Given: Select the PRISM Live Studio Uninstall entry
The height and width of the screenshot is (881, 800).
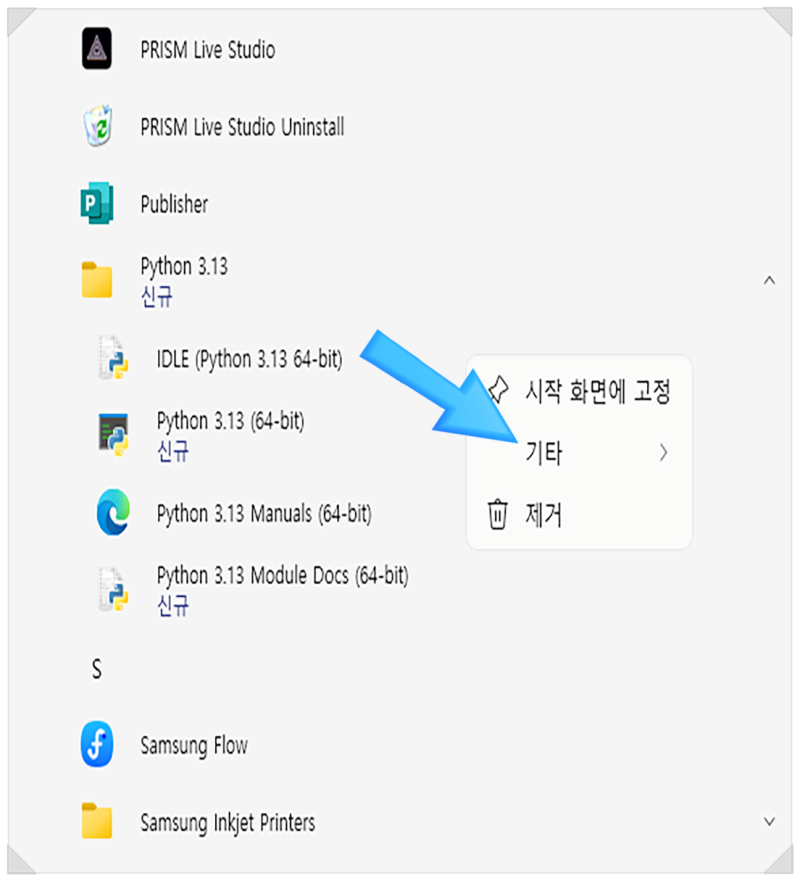Looking at the screenshot, I should pyautogui.click(x=242, y=127).
